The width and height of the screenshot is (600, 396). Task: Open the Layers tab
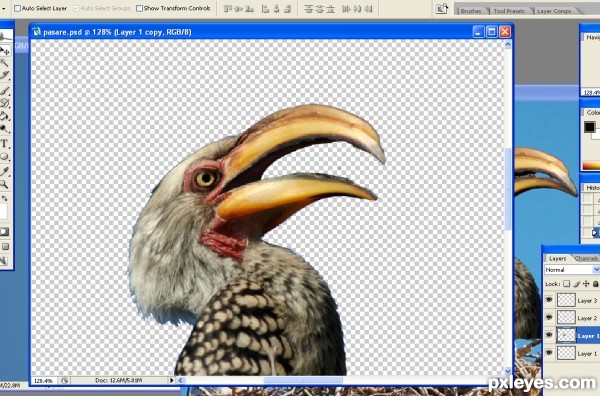tap(558, 259)
